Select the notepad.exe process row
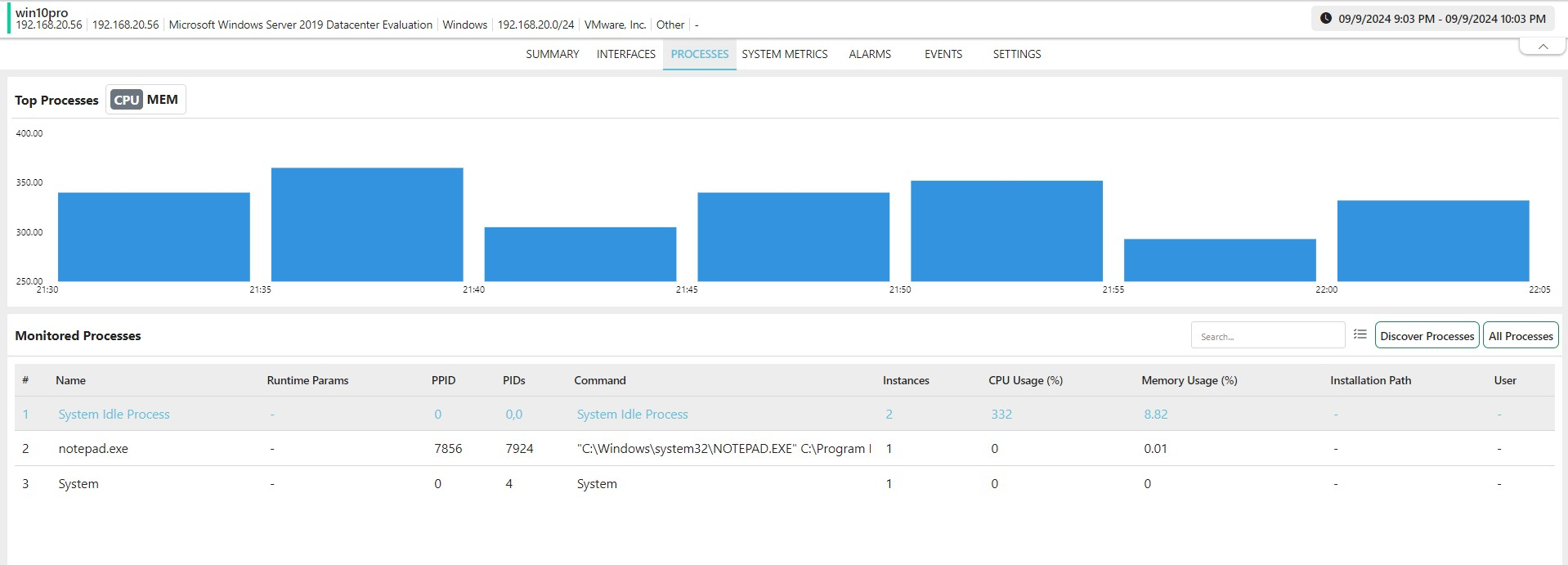This screenshot has height=565, width=1568. [93, 449]
